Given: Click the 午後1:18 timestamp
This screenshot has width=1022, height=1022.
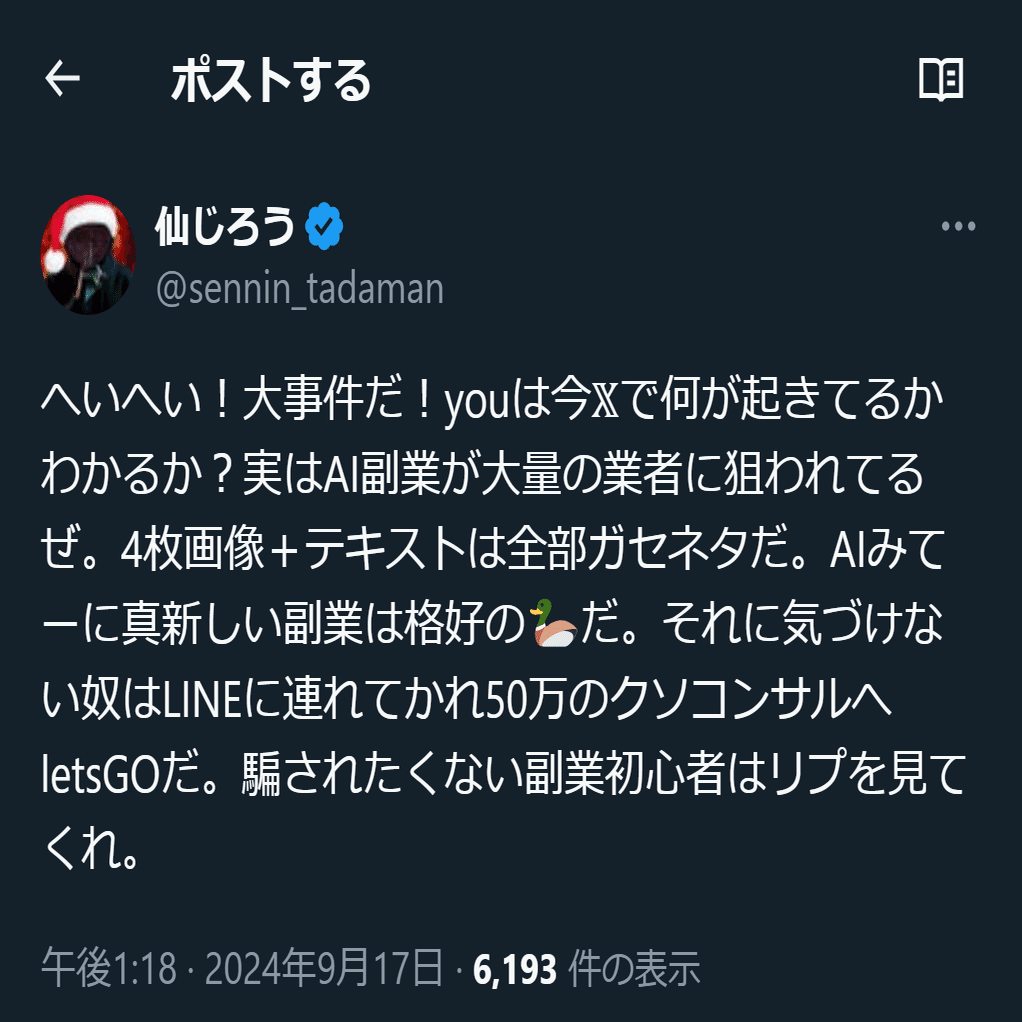Looking at the screenshot, I should click(x=110, y=968).
